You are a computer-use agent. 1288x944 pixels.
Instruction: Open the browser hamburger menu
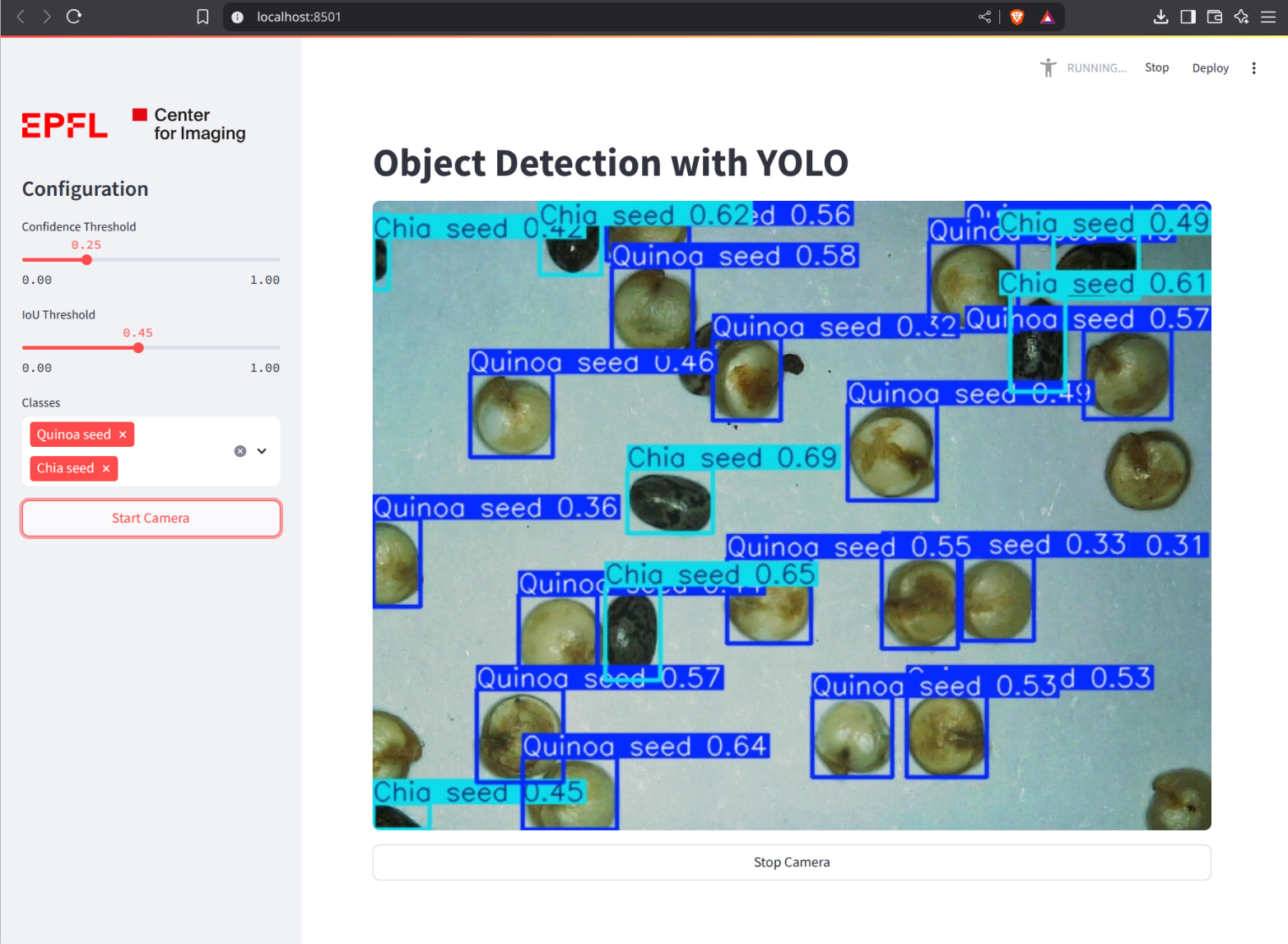1268,16
